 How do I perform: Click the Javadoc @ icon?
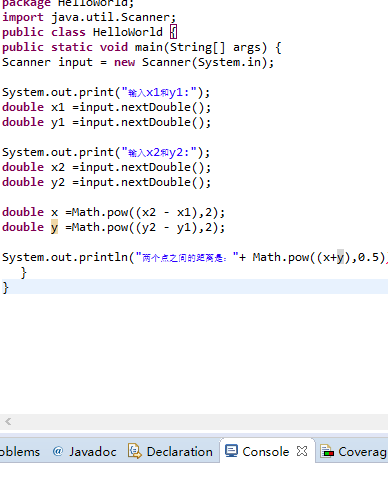pos(58,451)
